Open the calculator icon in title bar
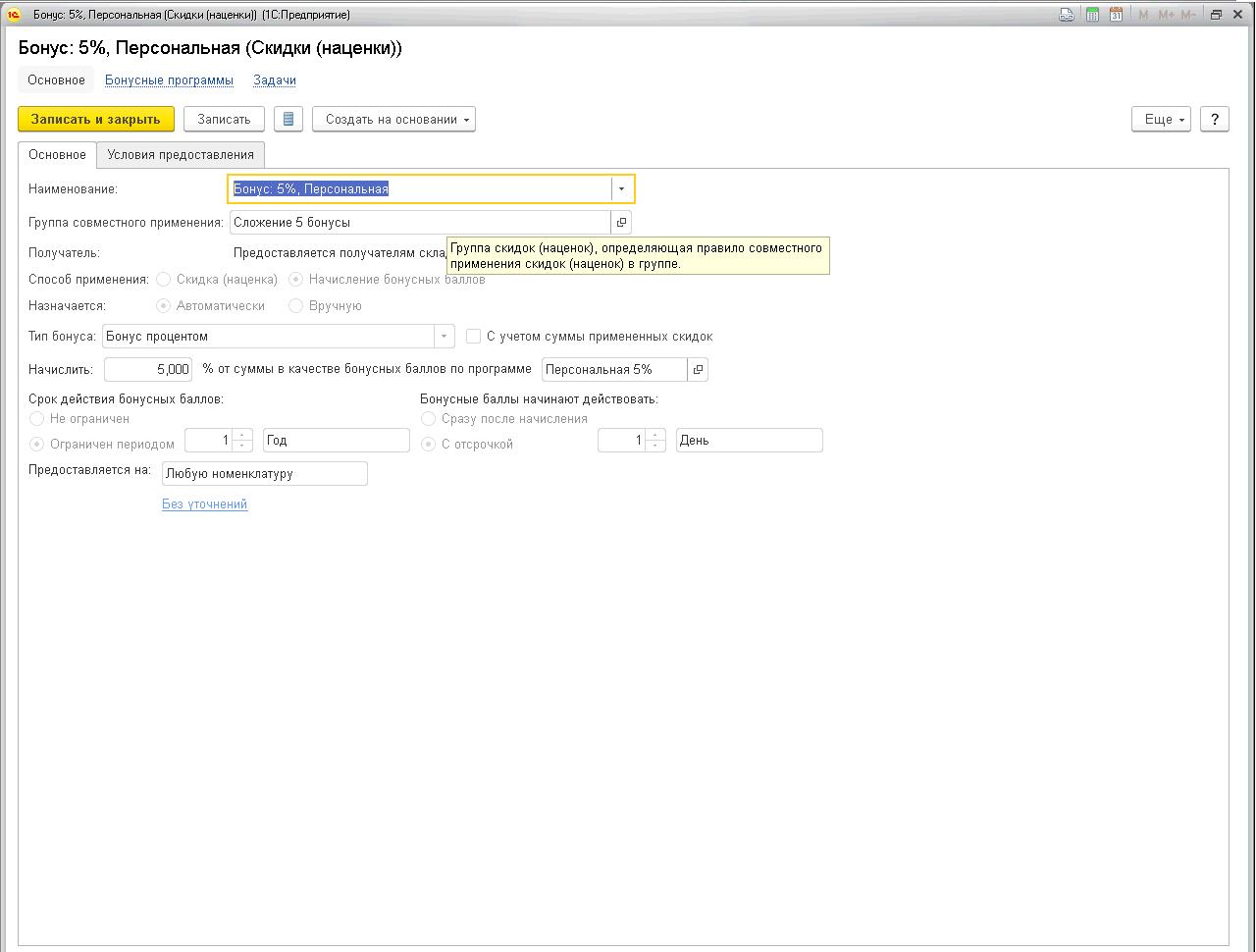Screen dimensions: 1256x952 pyautogui.click(x=1092, y=15)
